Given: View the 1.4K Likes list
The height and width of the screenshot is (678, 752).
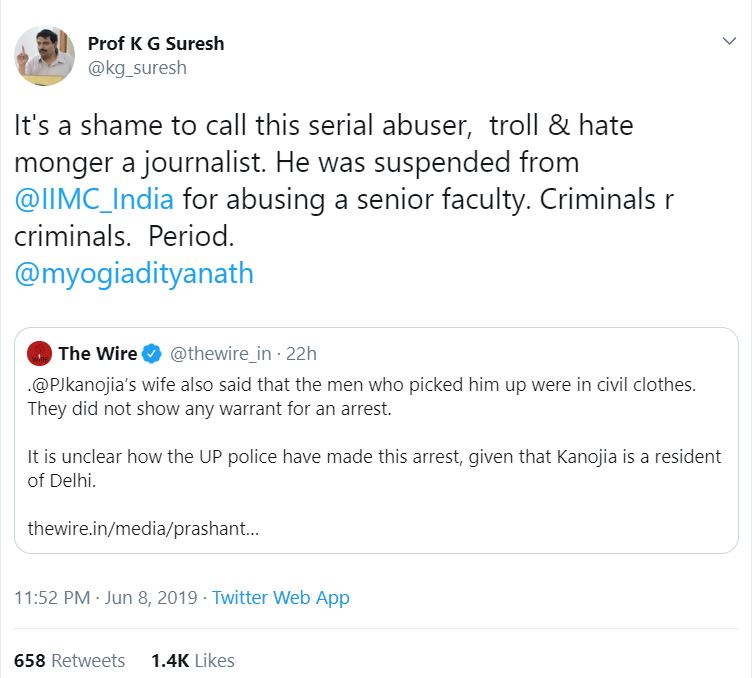Looking at the screenshot, I should click(x=192, y=661).
